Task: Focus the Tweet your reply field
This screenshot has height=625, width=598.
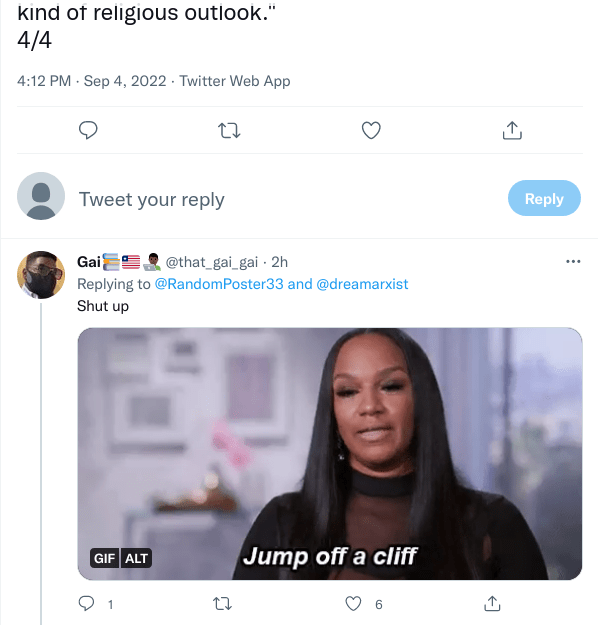Action: (287, 199)
